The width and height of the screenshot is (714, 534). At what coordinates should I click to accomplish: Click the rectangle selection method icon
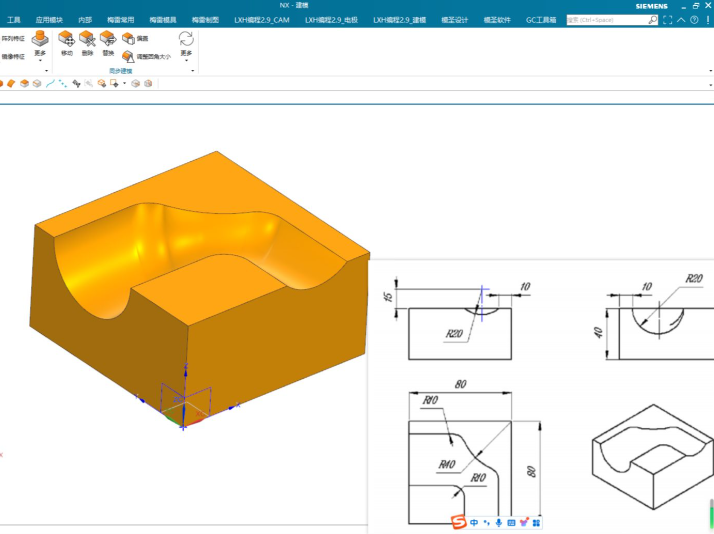pyautogui.click(x=114, y=83)
